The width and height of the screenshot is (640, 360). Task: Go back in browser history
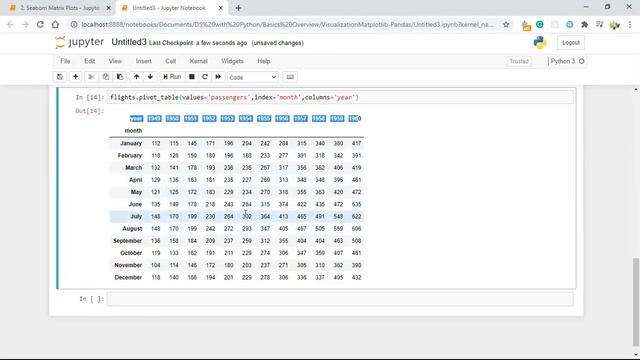[10, 25]
